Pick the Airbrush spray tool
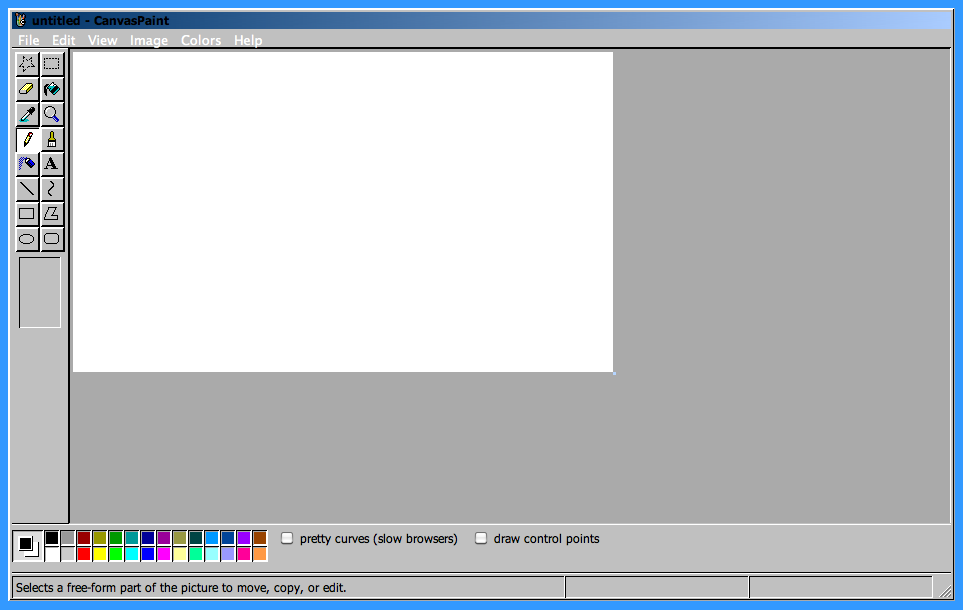 [x=27, y=164]
